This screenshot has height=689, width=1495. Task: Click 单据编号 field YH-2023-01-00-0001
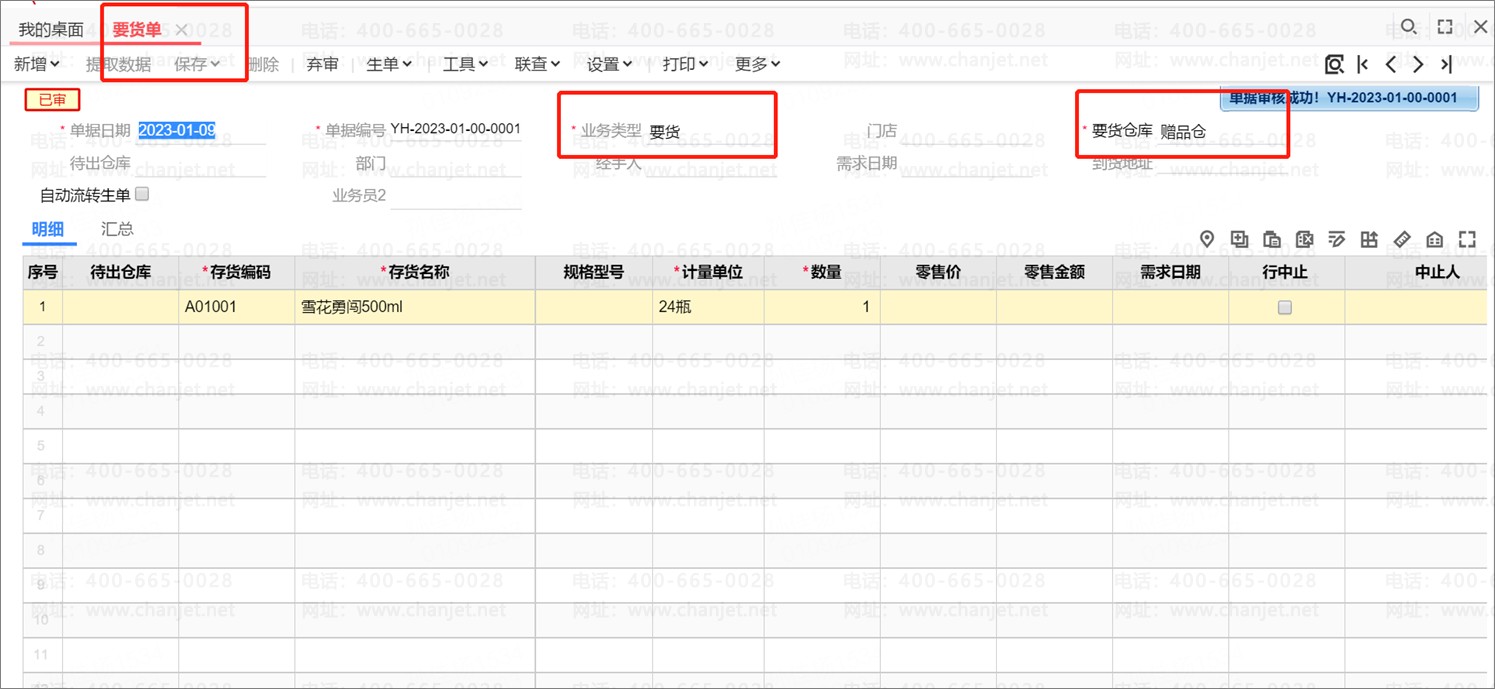click(456, 129)
